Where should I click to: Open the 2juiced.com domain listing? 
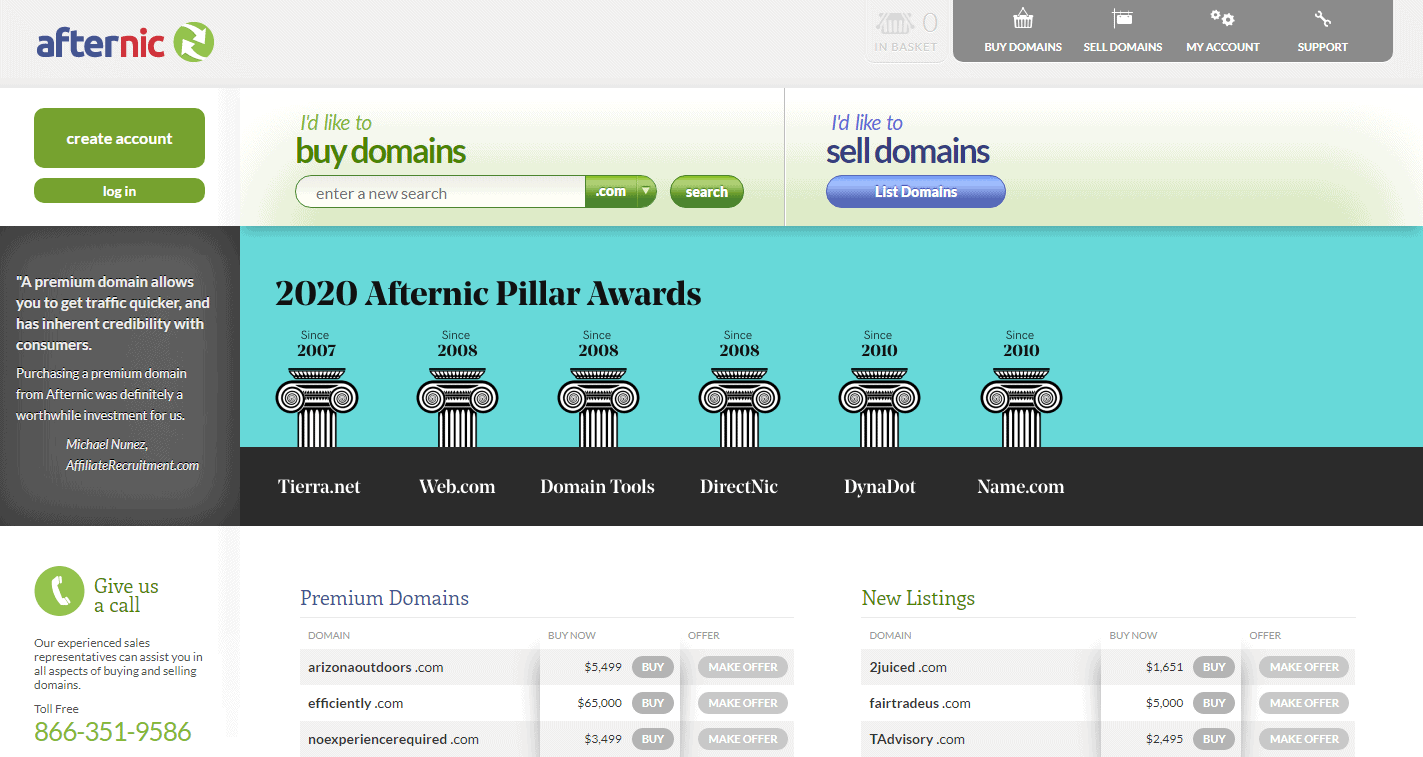point(908,667)
